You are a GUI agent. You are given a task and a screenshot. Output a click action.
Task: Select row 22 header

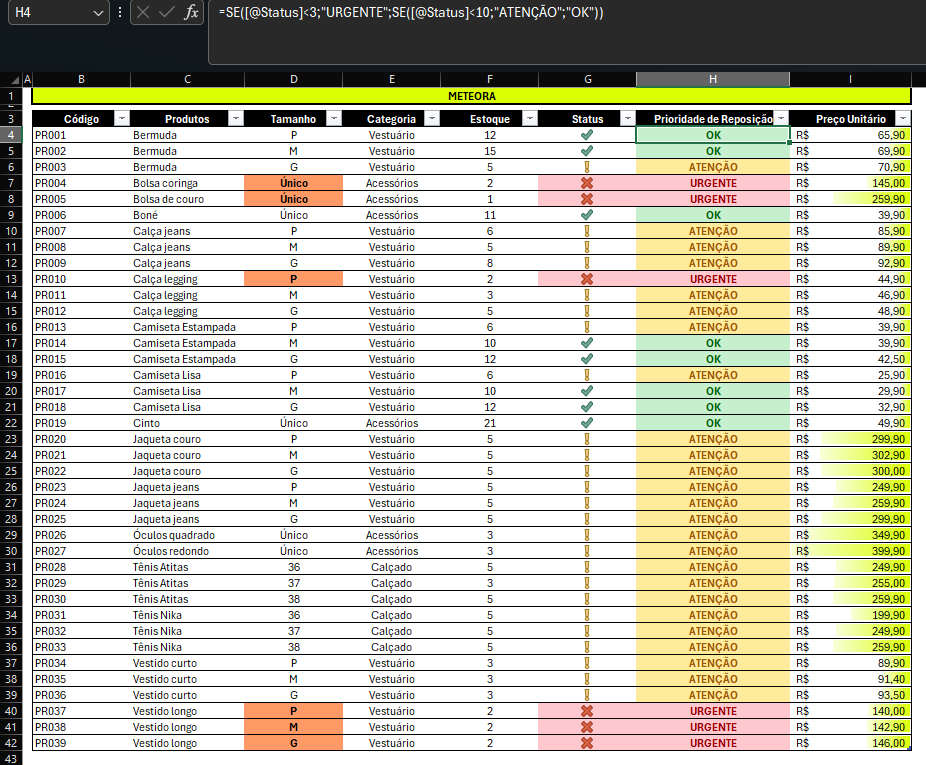pos(11,423)
